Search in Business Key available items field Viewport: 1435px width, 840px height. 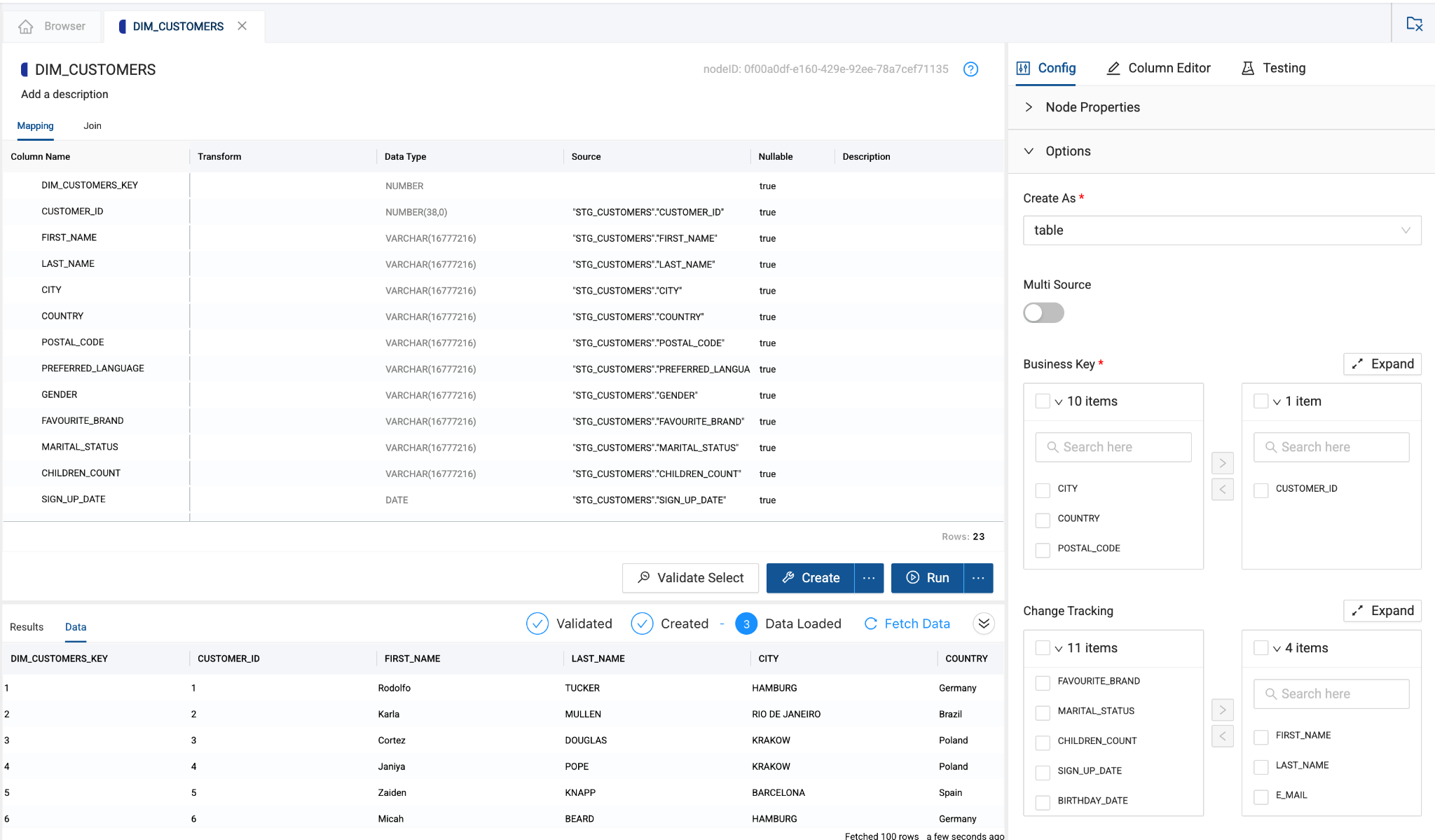pos(1113,447)
